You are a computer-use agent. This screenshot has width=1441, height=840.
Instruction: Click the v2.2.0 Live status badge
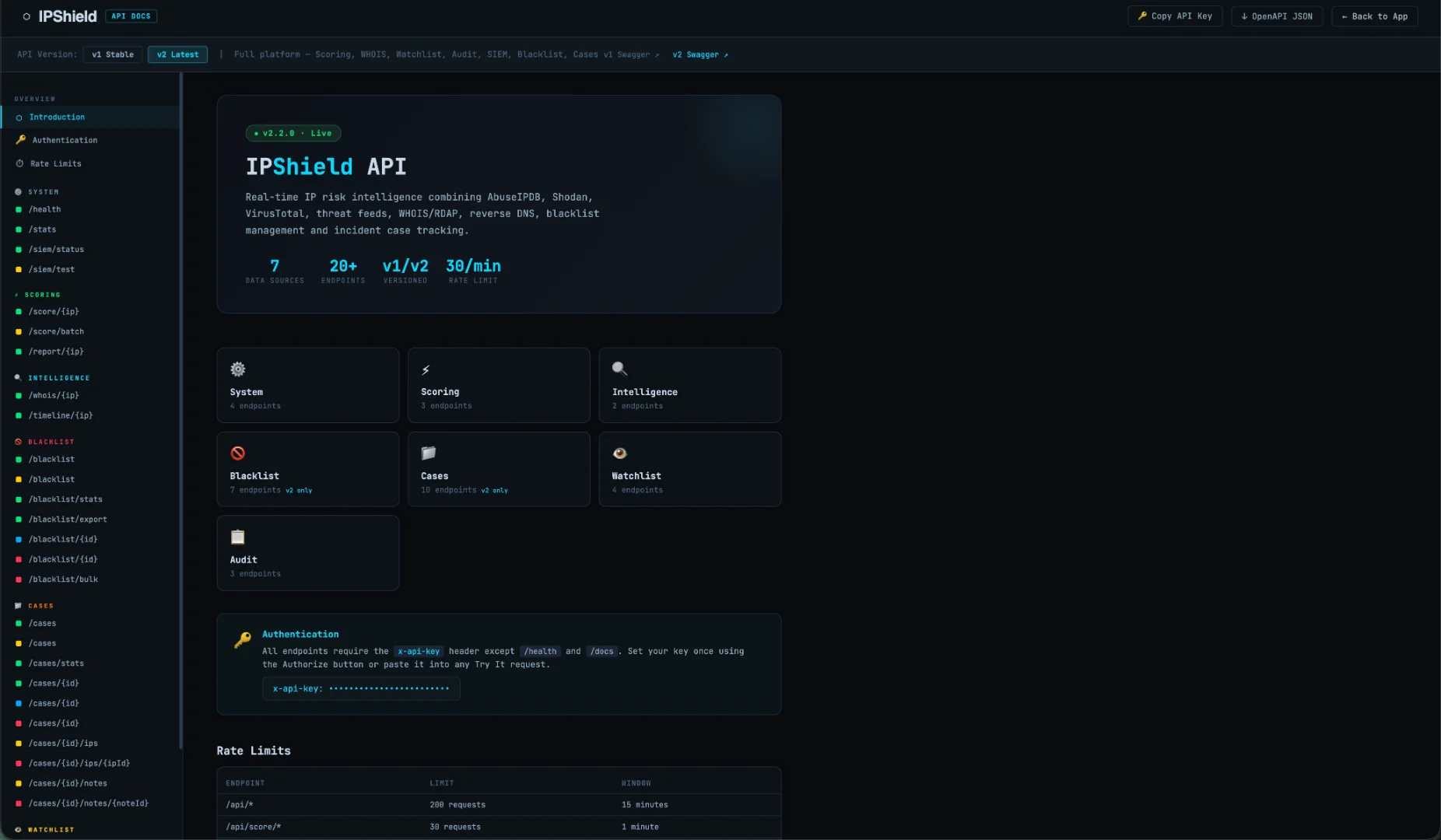[x=293, y=133]
